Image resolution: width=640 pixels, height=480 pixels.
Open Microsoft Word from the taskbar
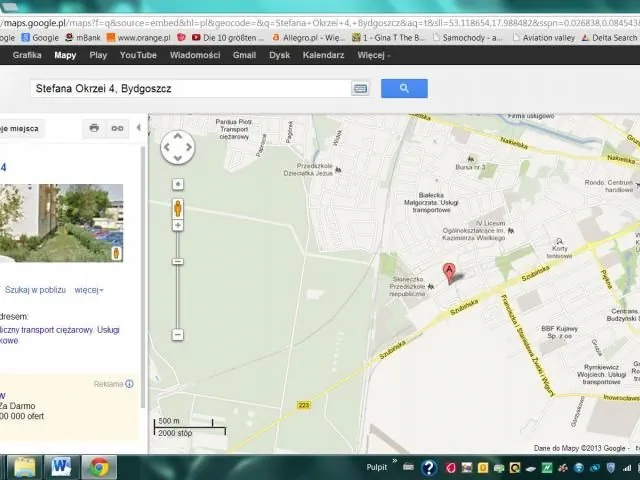[62, 467]
